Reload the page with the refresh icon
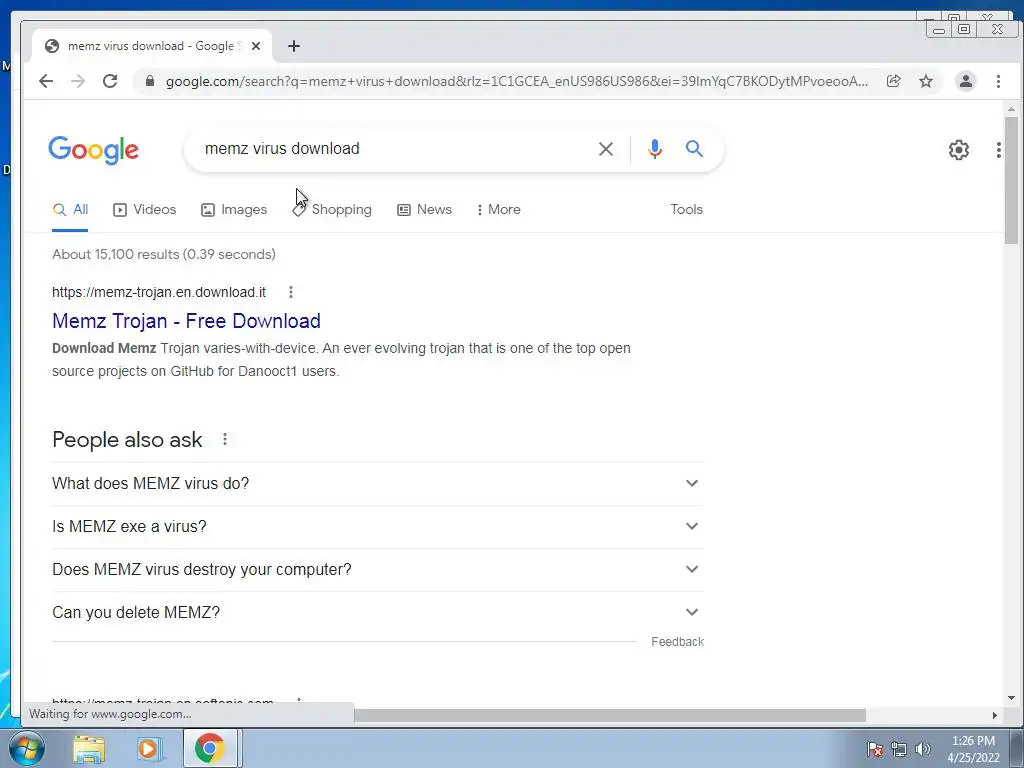1024x768 pixels. pyautogui.click(x=110, y=81)
